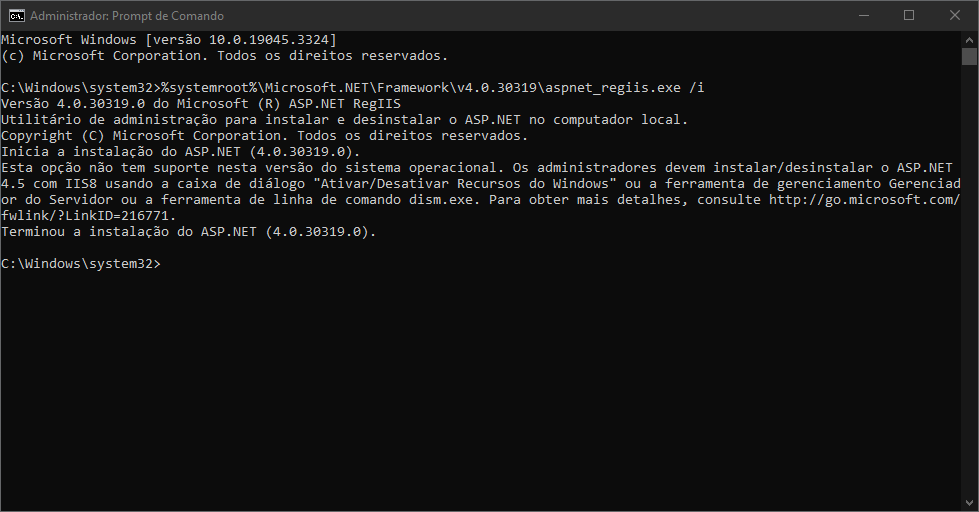Click the empty C:\Windows\system32> prompt at bottom

pos(80,264)
